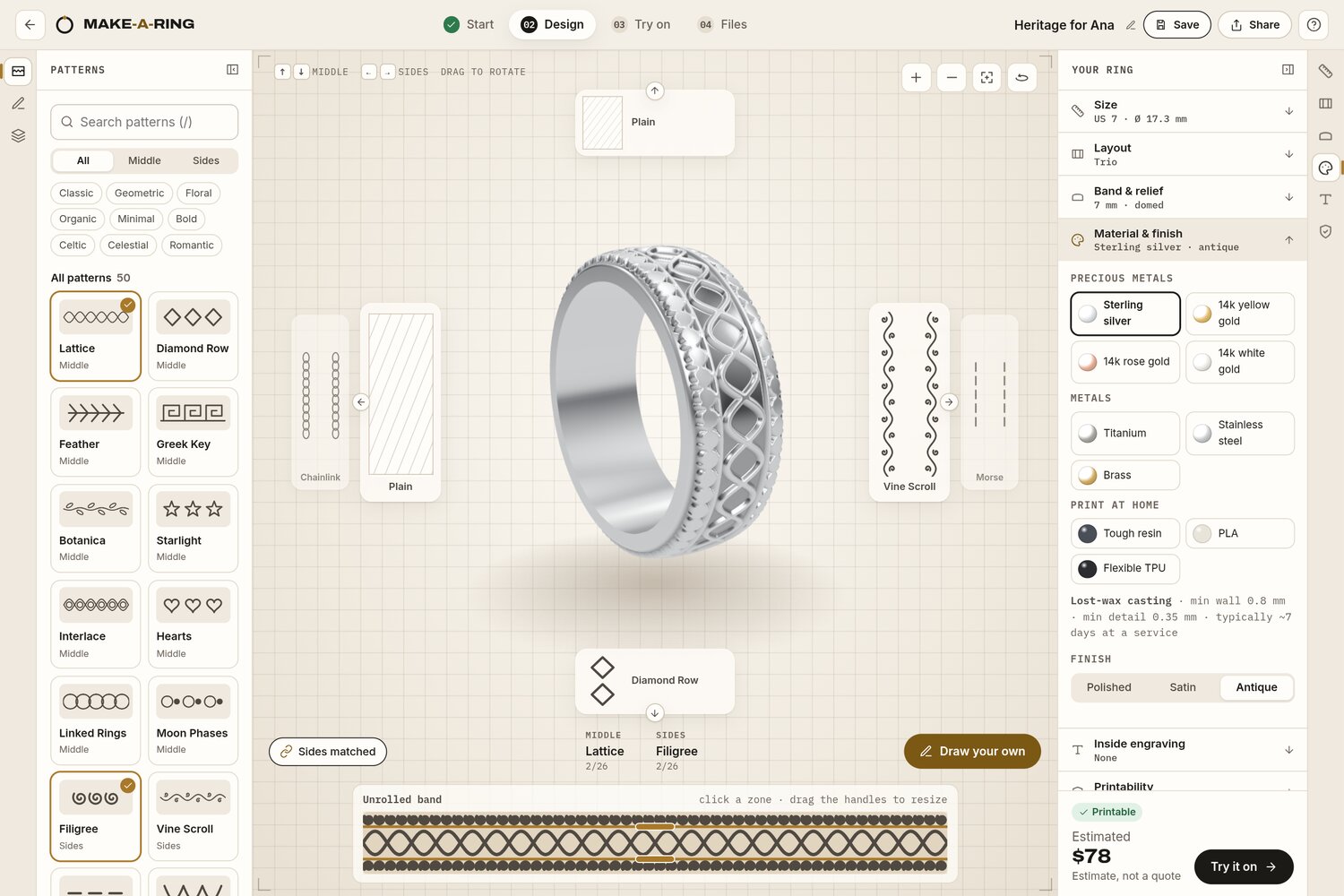Rename the project with pencil icon
This screenshot has height=896, width=1344.
point(1131,25)
